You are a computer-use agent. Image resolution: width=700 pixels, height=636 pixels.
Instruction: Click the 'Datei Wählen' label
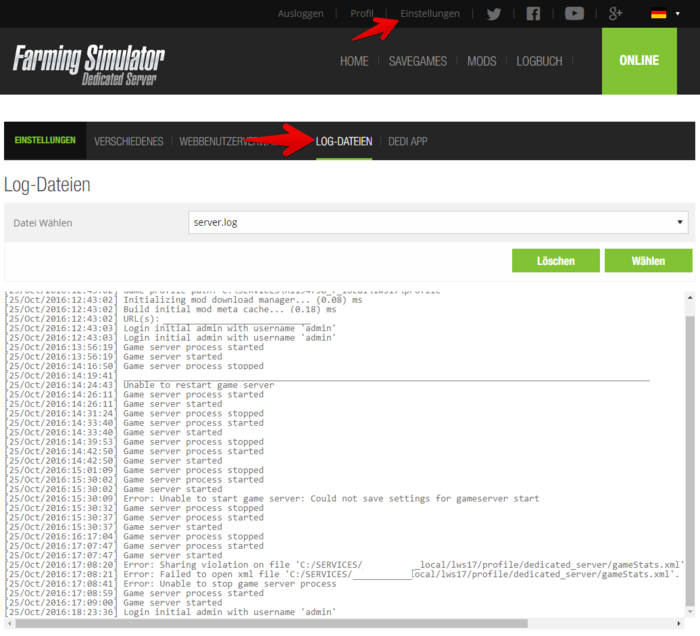(43, 223)
